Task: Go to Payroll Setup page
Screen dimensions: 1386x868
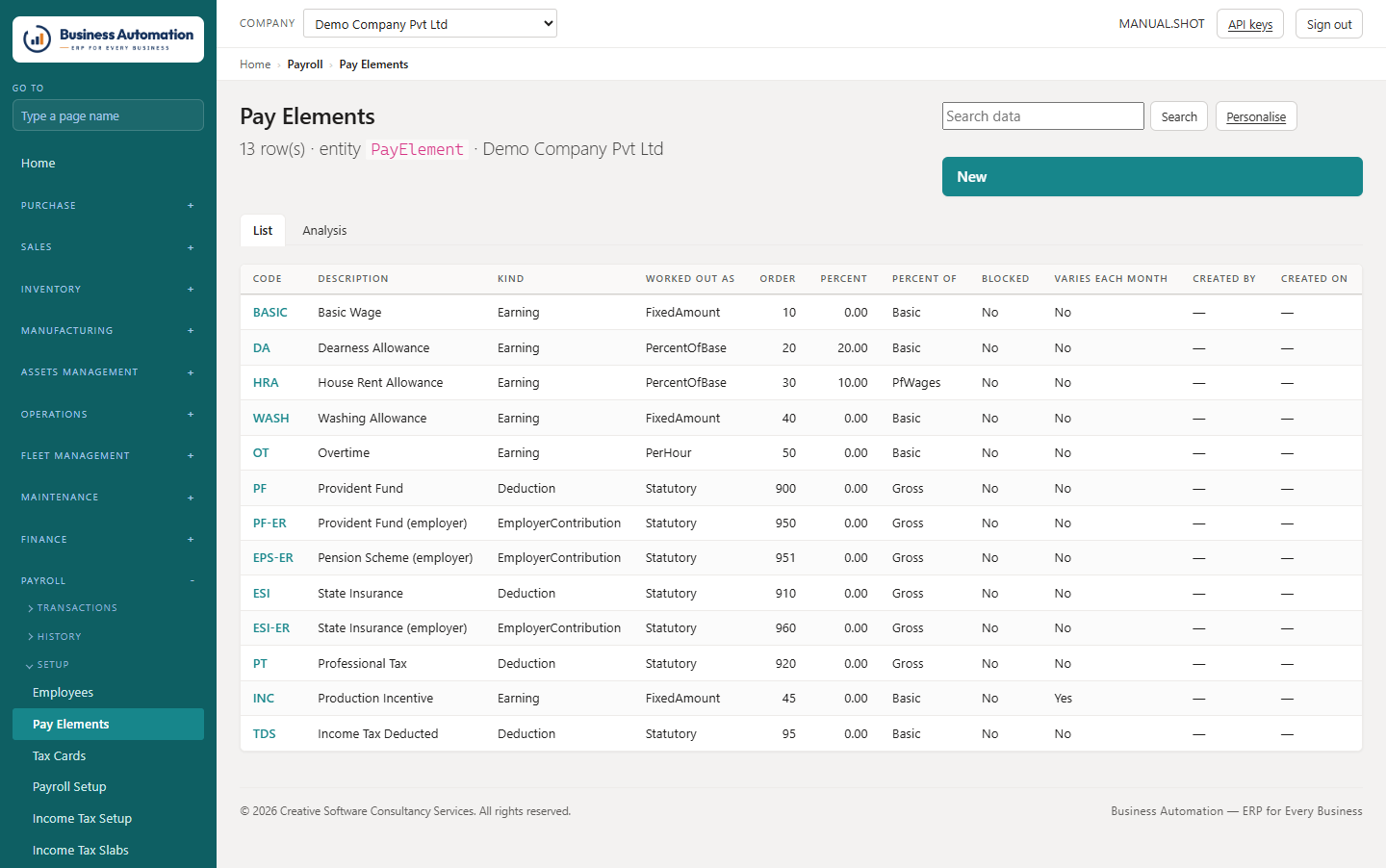Action: point(108,787)
